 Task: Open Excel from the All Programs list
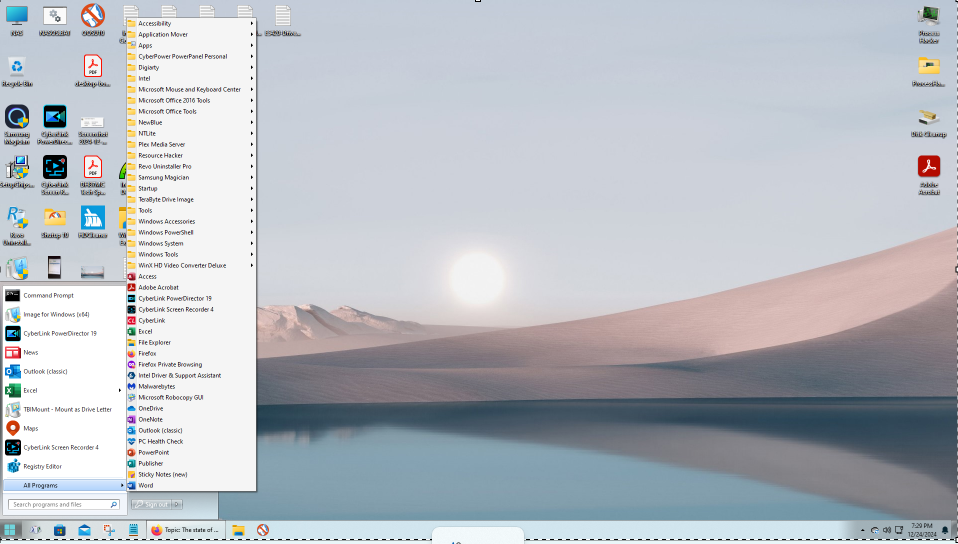(x=191, y=331)
